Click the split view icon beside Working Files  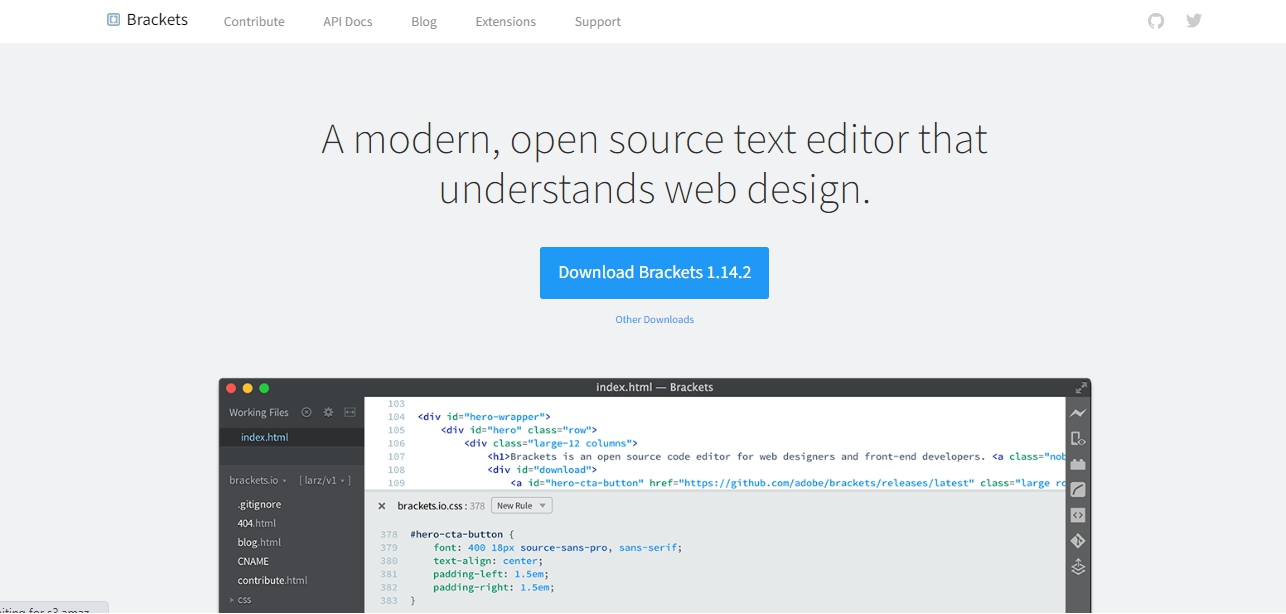point(350,412)
